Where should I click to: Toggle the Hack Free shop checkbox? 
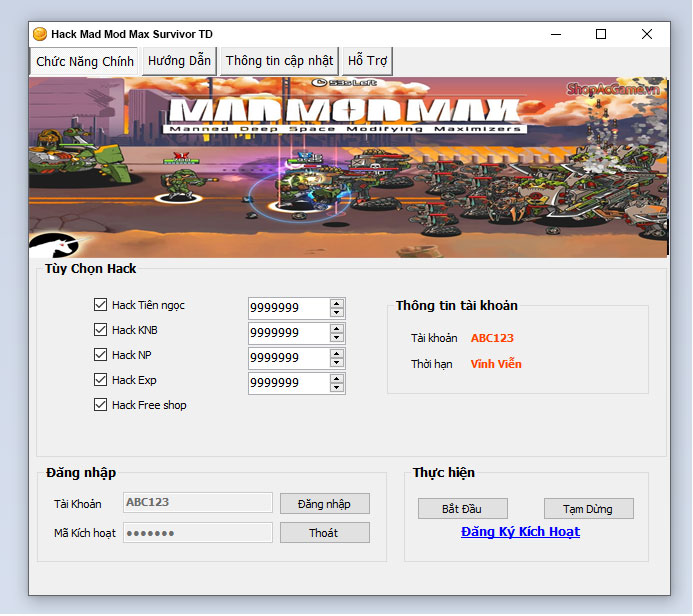pyautogui.click(x=100, y=405)
